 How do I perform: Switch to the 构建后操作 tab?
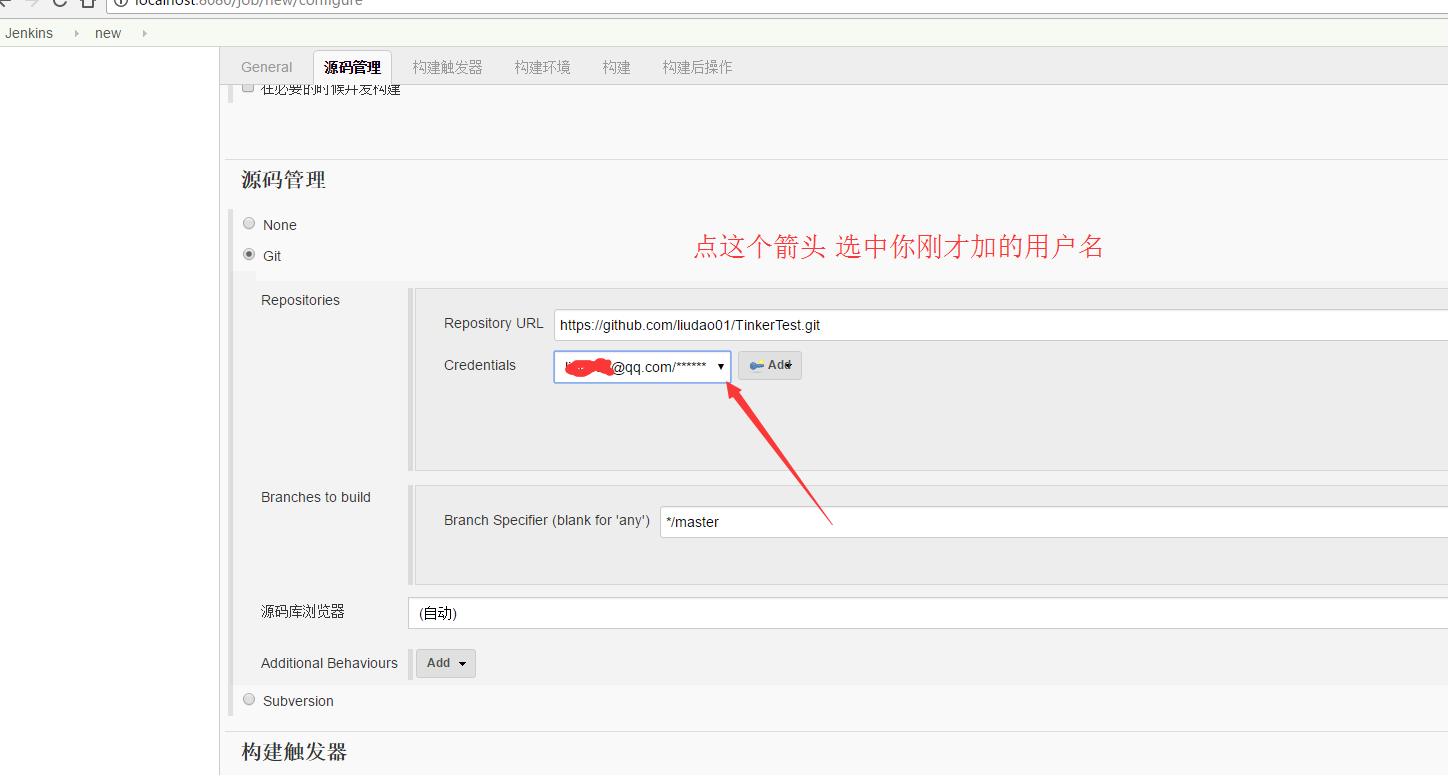697,67
